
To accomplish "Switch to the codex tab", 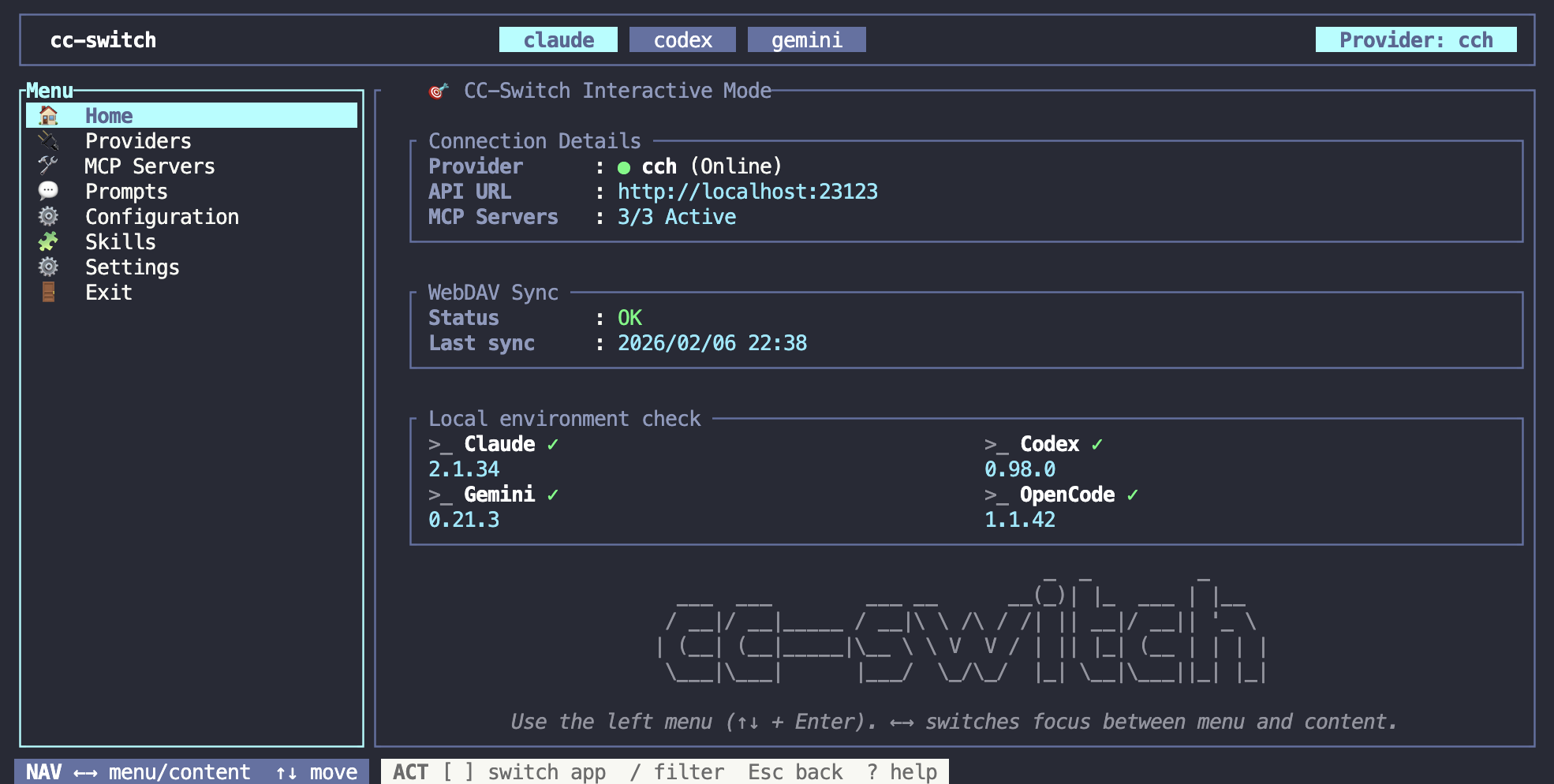I will (x=682, y=39).
